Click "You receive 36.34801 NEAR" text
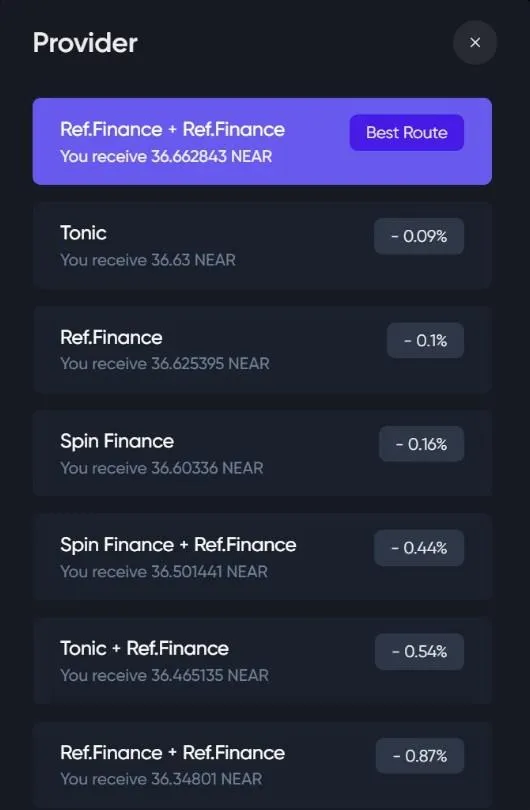The height and width of the screenshot is (810, 530). (x=161, y=779)
